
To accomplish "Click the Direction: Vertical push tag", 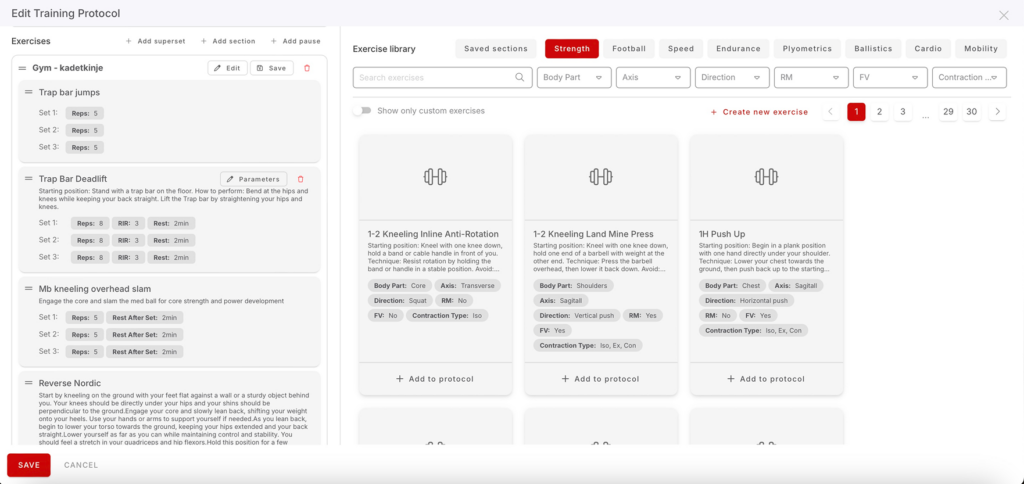I will coord(576,315).
